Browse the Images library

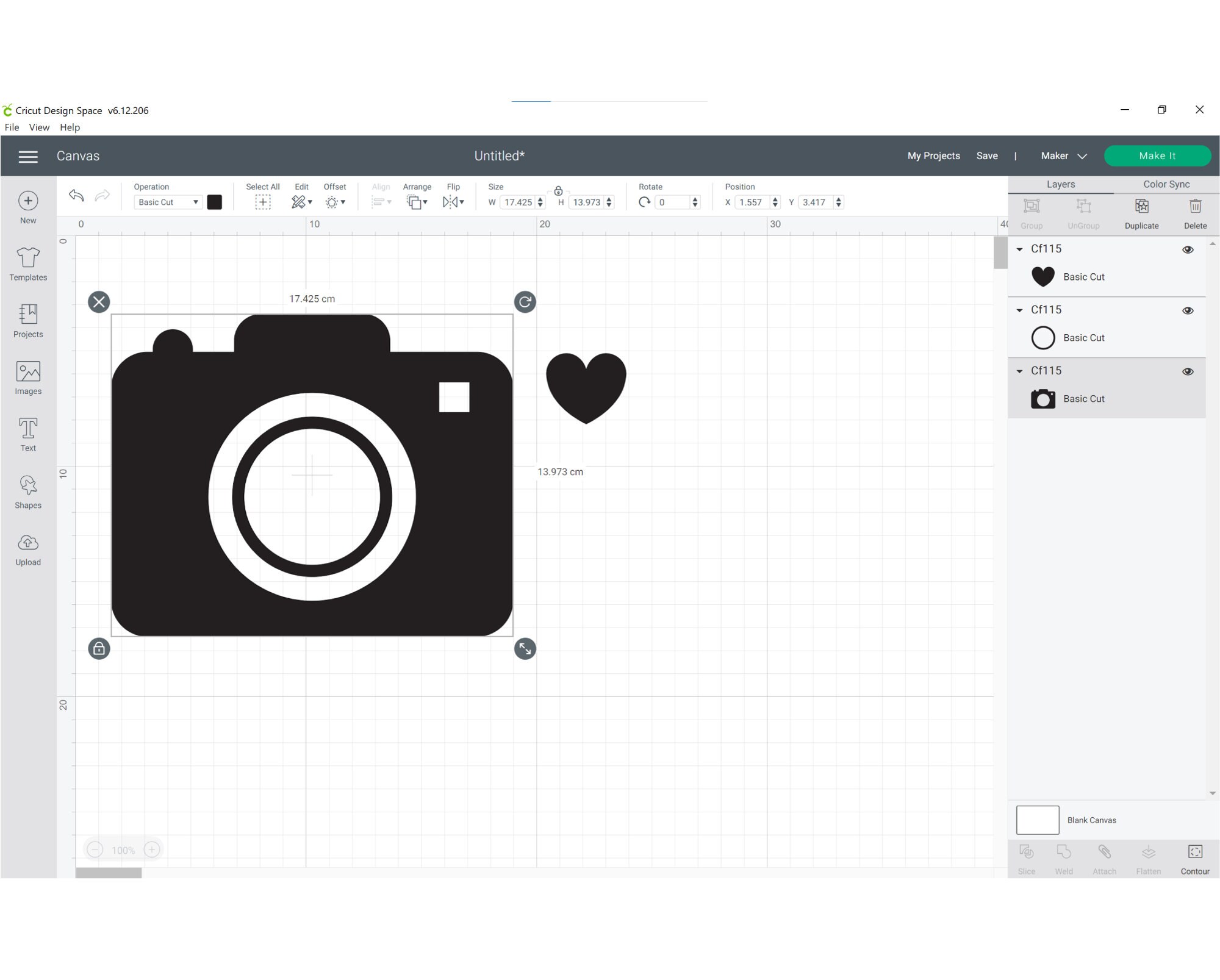(x=28, y=377)
